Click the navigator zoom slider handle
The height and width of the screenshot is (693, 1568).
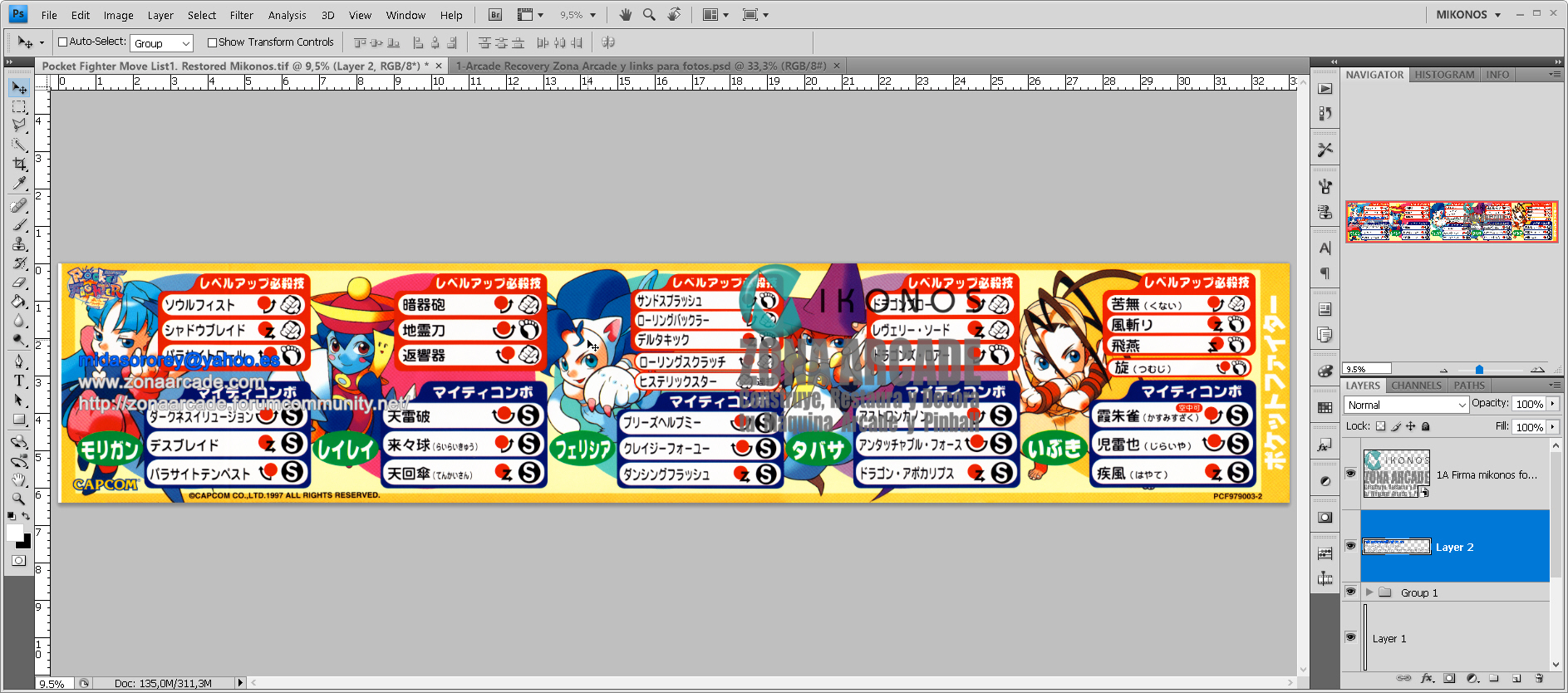coord(1479,369)
